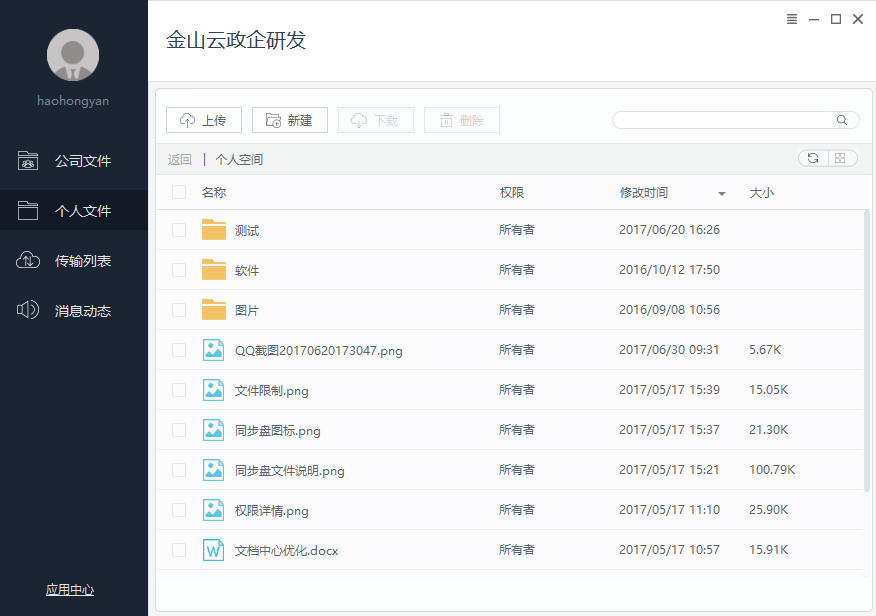Click the image icon of 权限详情.png
The height and width of the screenshot is (616, 876).
coord(213,510)
